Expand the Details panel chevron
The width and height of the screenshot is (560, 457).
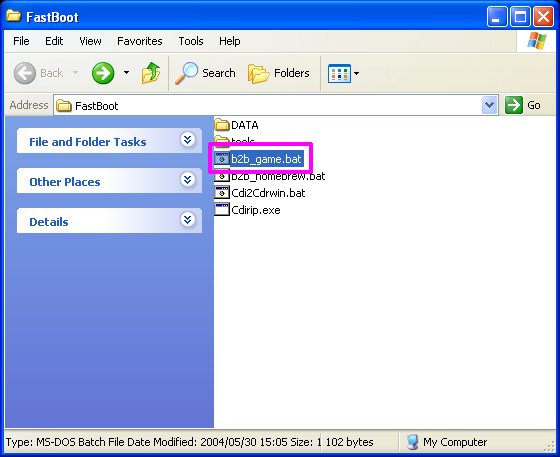pyautogui.click(x=188, y=220)
